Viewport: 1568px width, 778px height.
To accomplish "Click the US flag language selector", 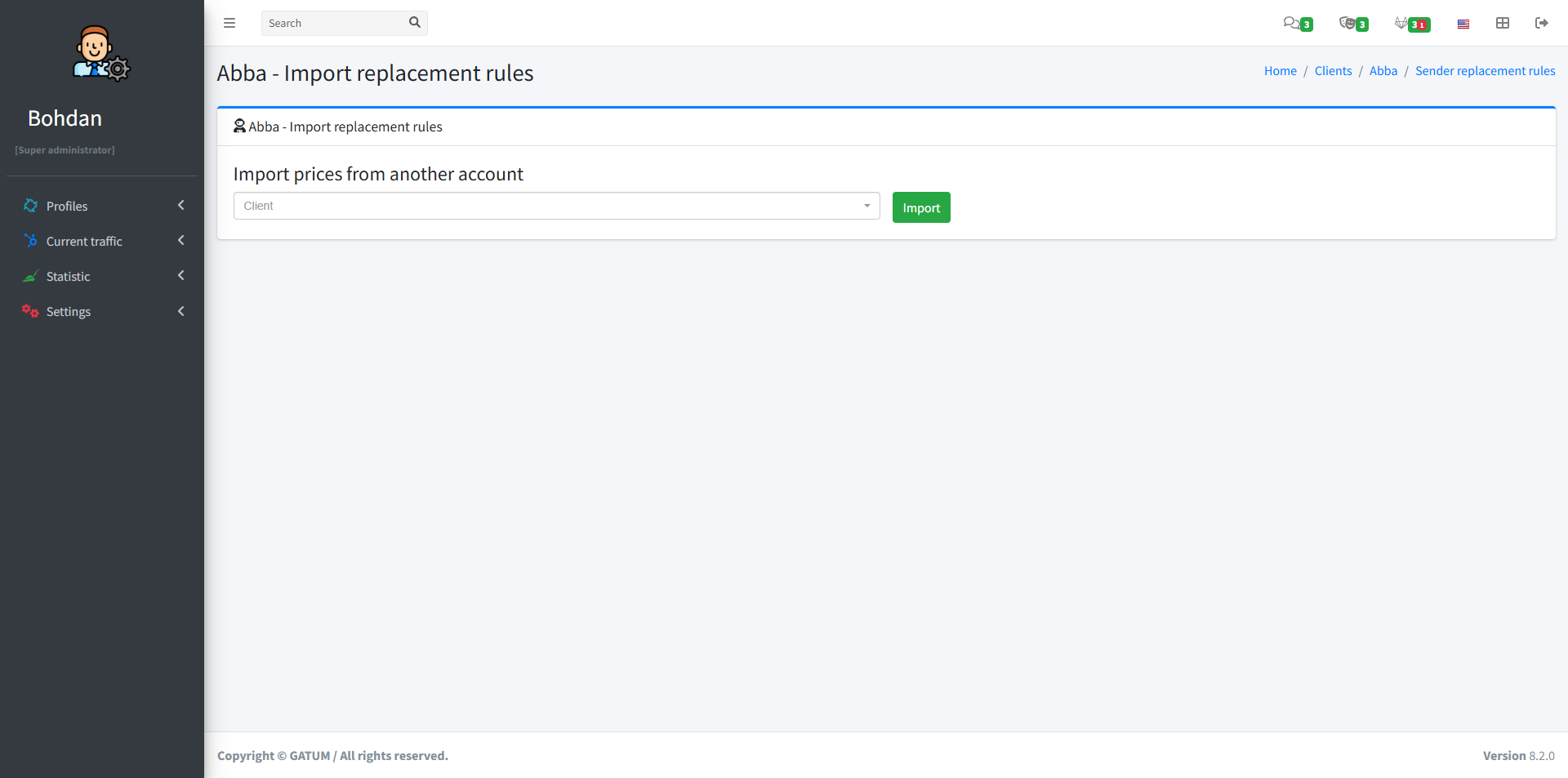I will click(1463, 24).
